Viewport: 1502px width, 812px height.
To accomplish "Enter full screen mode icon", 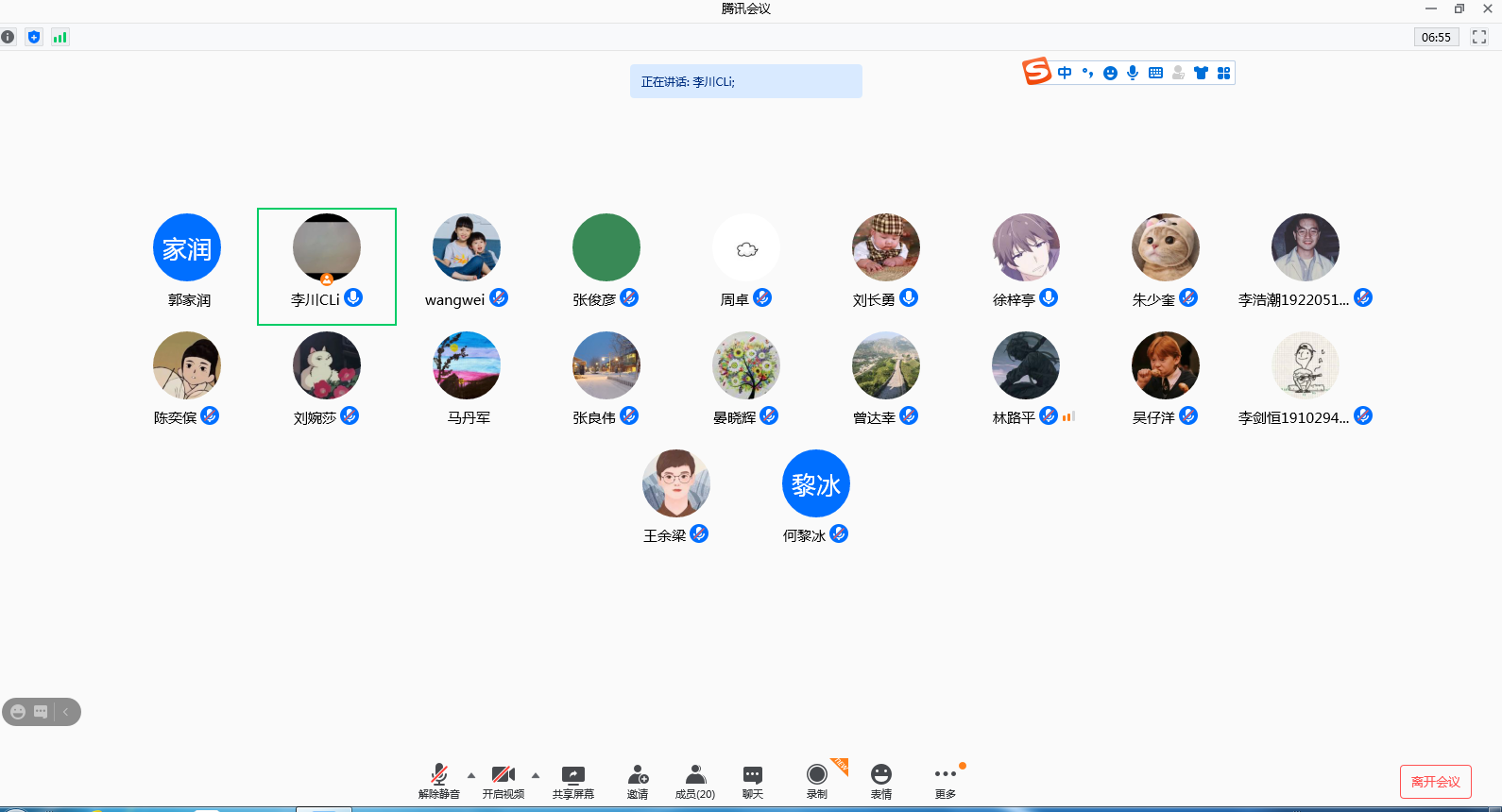I will (1479, 37).
